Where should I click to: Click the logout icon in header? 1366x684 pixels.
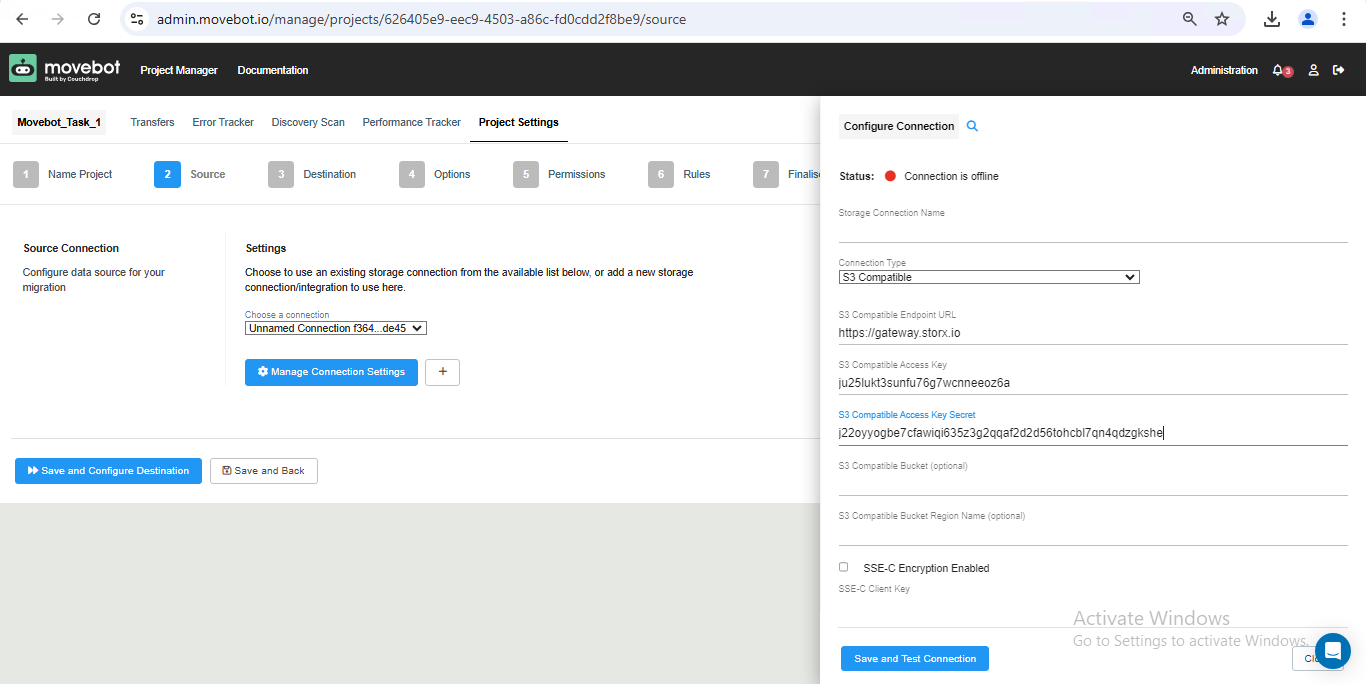1339,70
